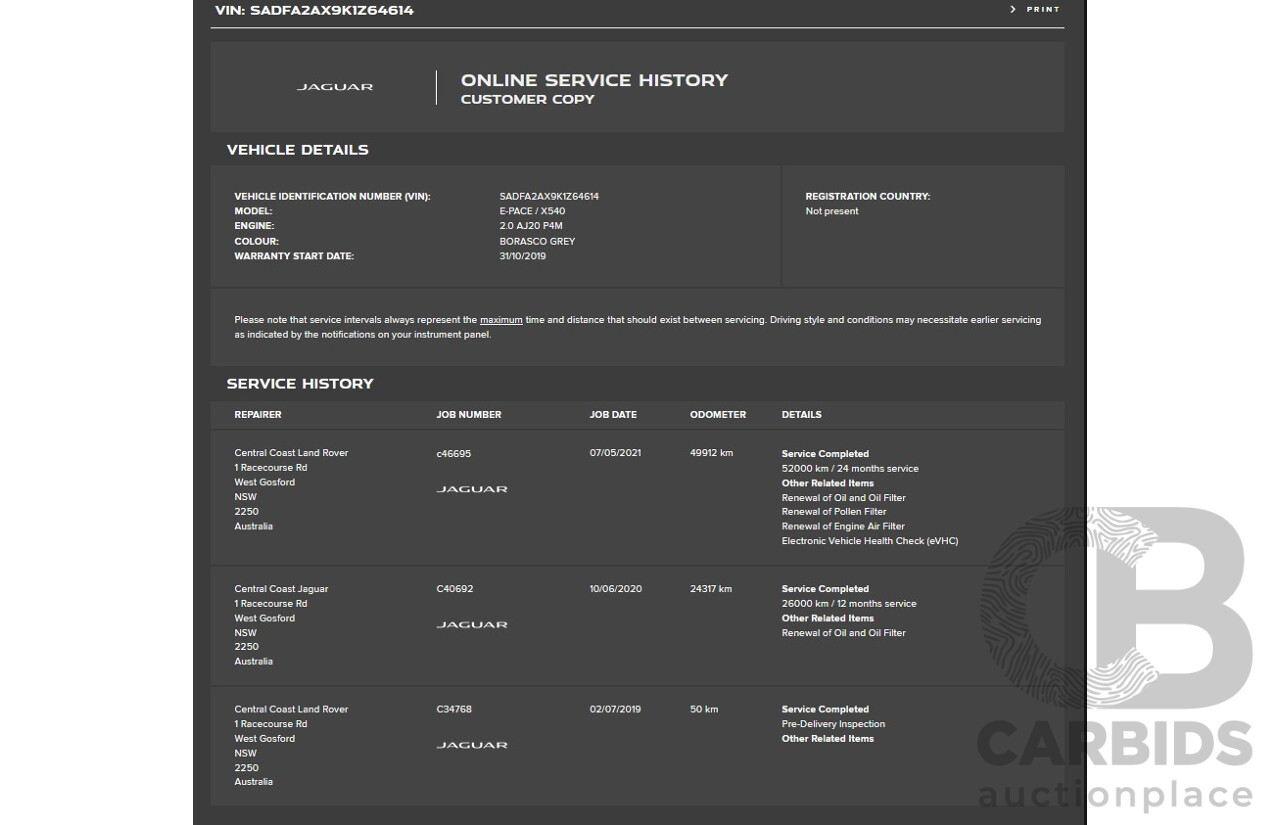Click warranty start date 31/10/2019
Image resolution: width=1280 pixels, height=825 pixels.
coord(522,256)
